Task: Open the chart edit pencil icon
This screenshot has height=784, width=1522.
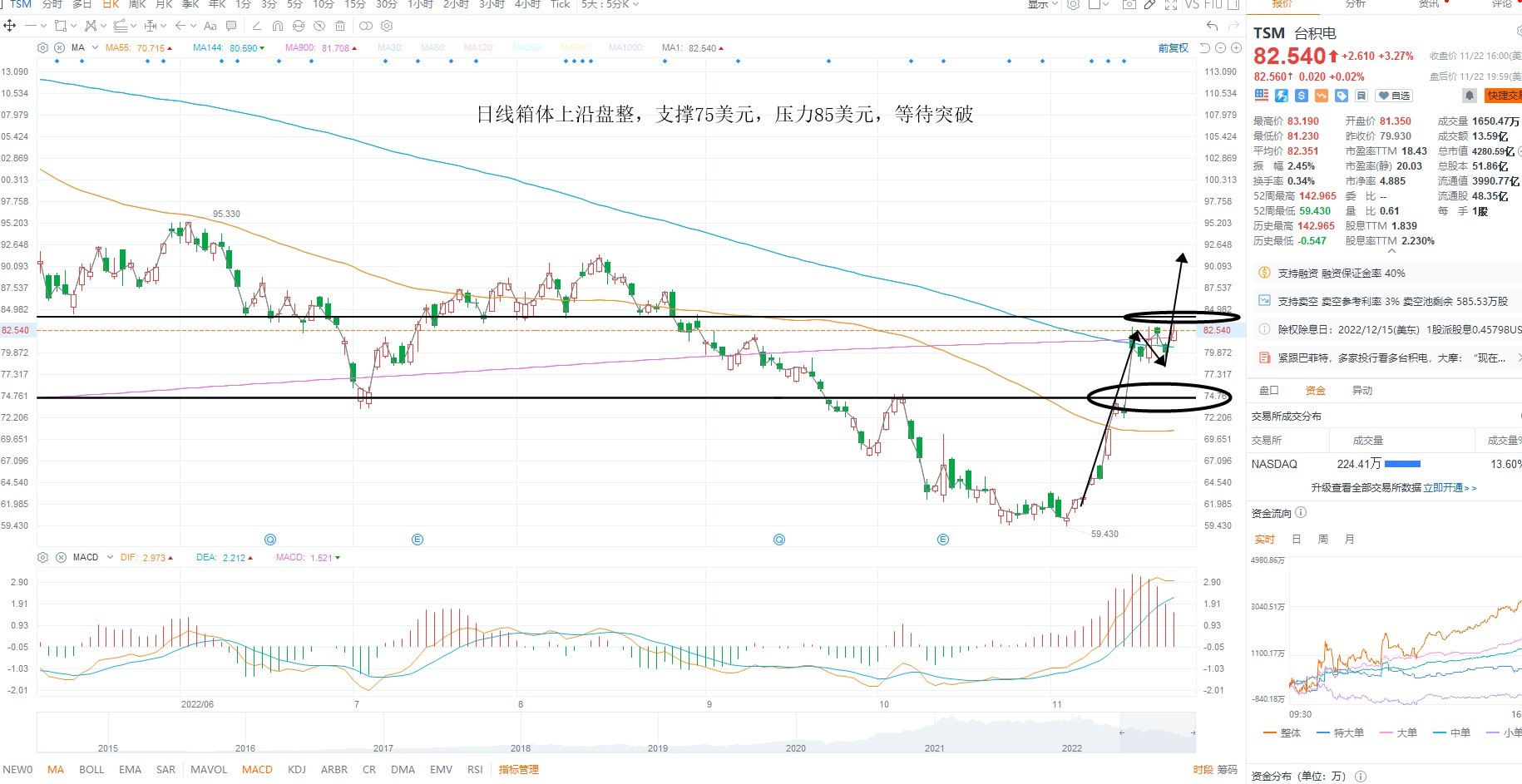Action: coord(1149,4)
